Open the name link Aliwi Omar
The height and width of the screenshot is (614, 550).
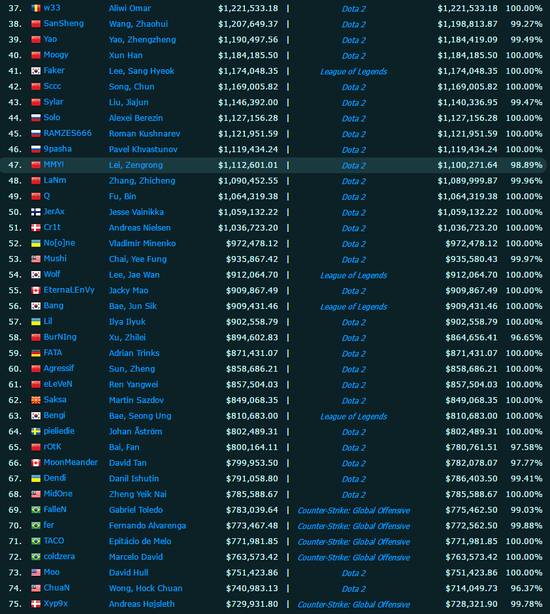[x=130, y=8]
